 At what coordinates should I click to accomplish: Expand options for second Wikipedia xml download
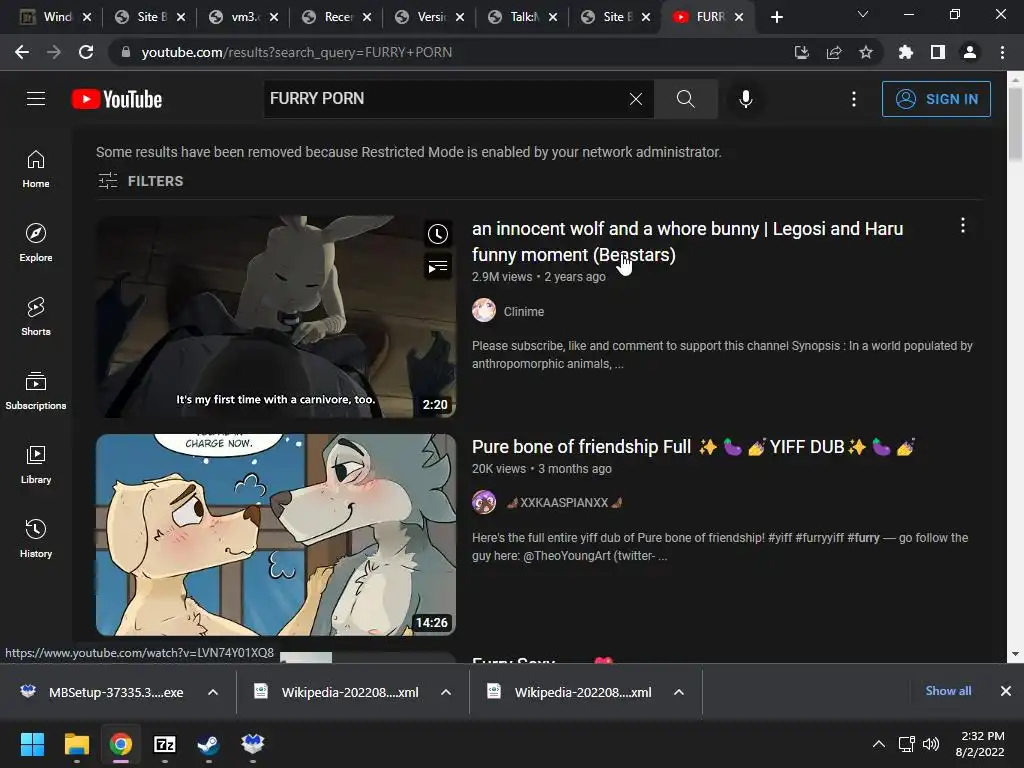tap(679, 692)
